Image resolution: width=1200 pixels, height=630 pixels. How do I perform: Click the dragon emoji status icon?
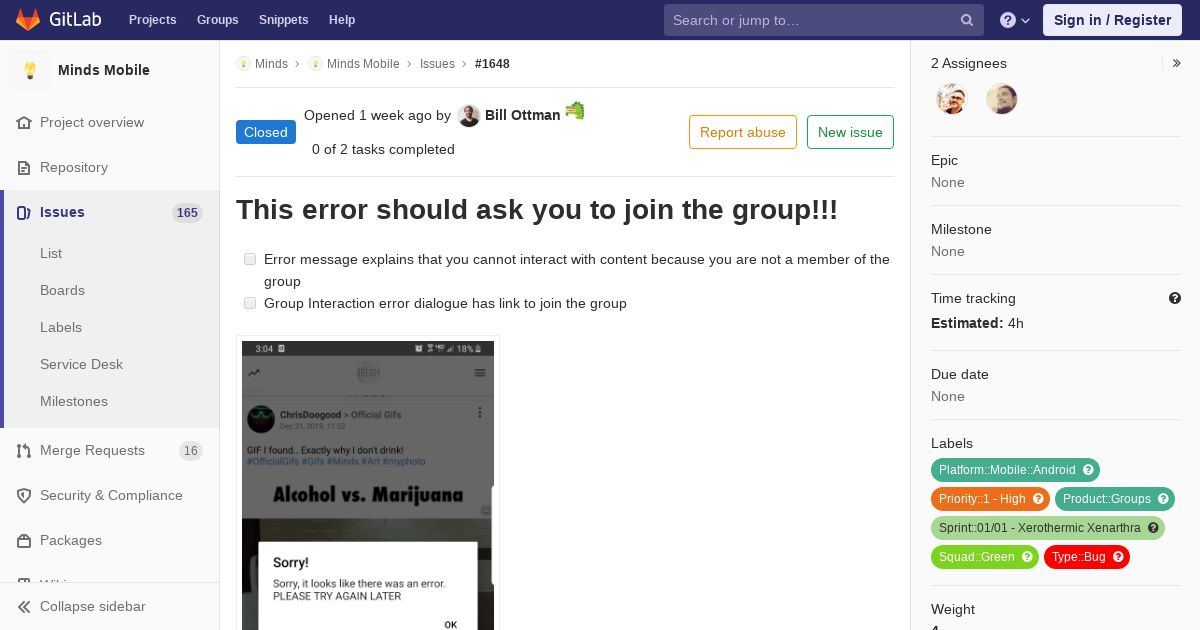(x=574, y=110)
